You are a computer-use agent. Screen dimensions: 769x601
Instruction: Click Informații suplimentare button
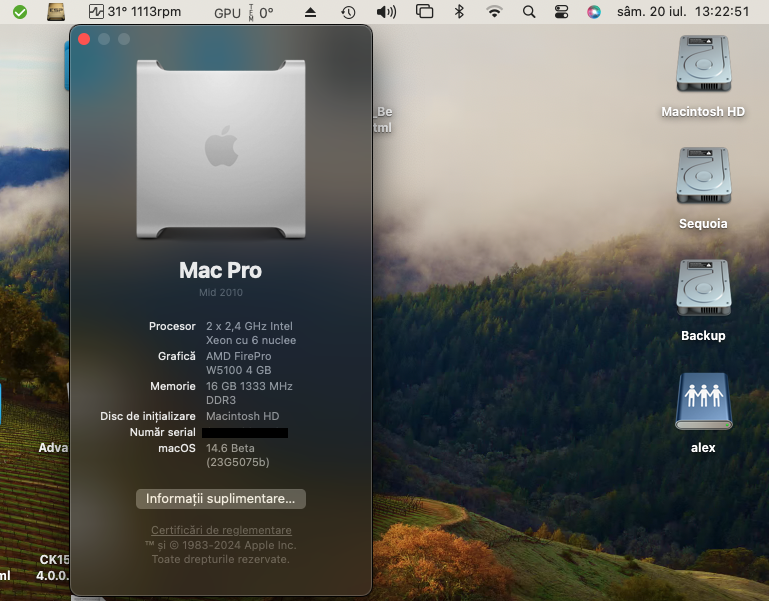click(221, 498)
